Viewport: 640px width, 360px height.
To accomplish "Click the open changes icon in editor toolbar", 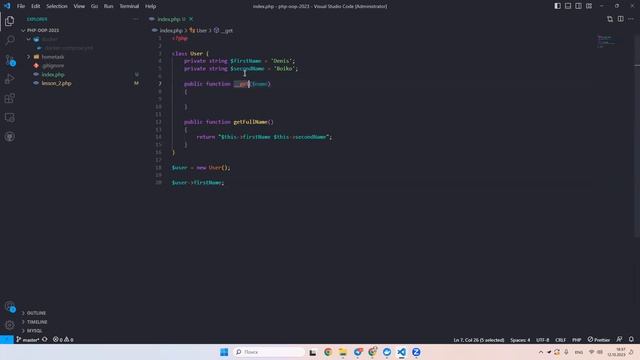I will (610, 19).
